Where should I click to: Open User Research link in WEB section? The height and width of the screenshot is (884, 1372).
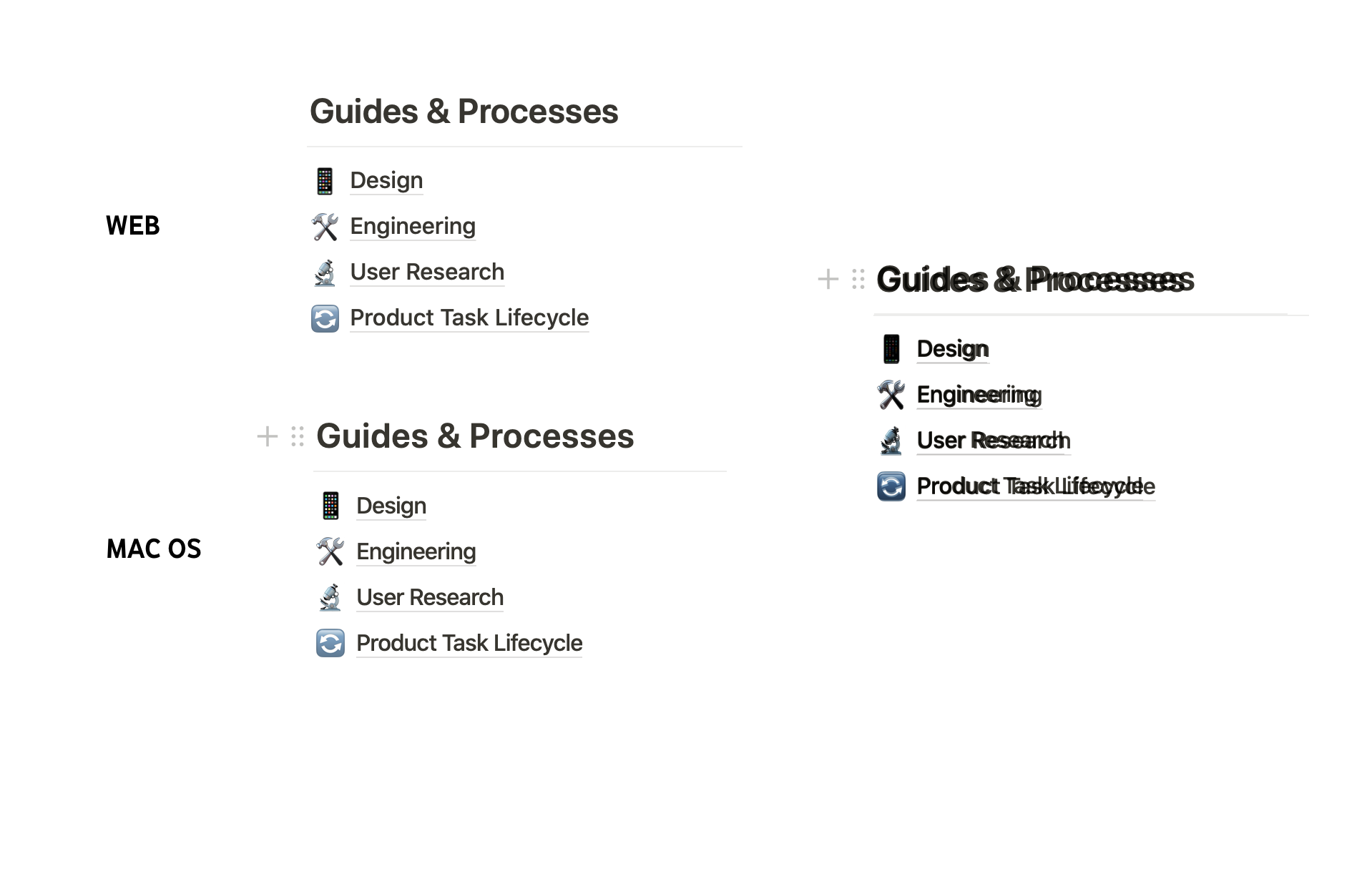pyautogui.click(x=427, y=272)
